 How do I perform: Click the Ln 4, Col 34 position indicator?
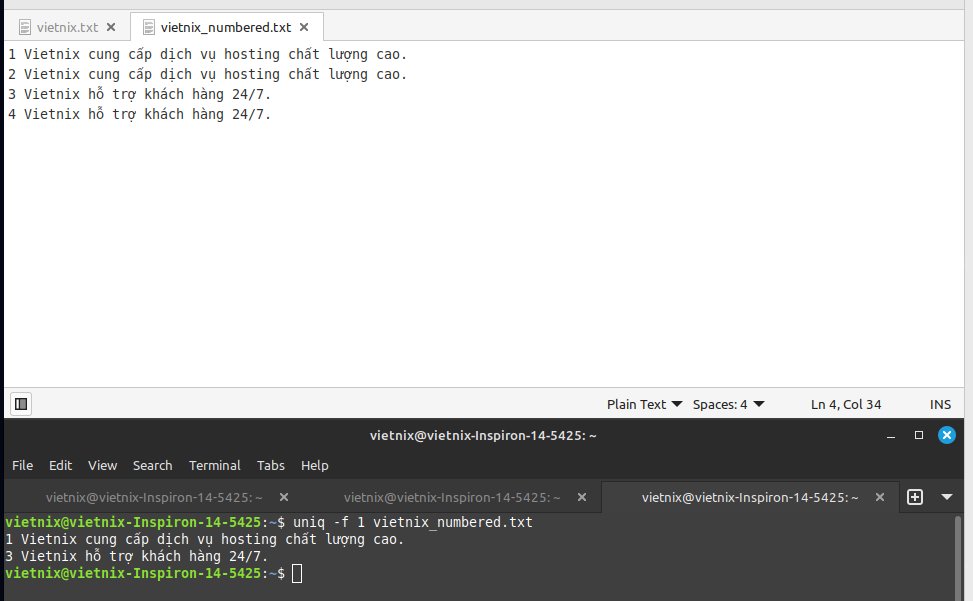(x=846, y=404)
